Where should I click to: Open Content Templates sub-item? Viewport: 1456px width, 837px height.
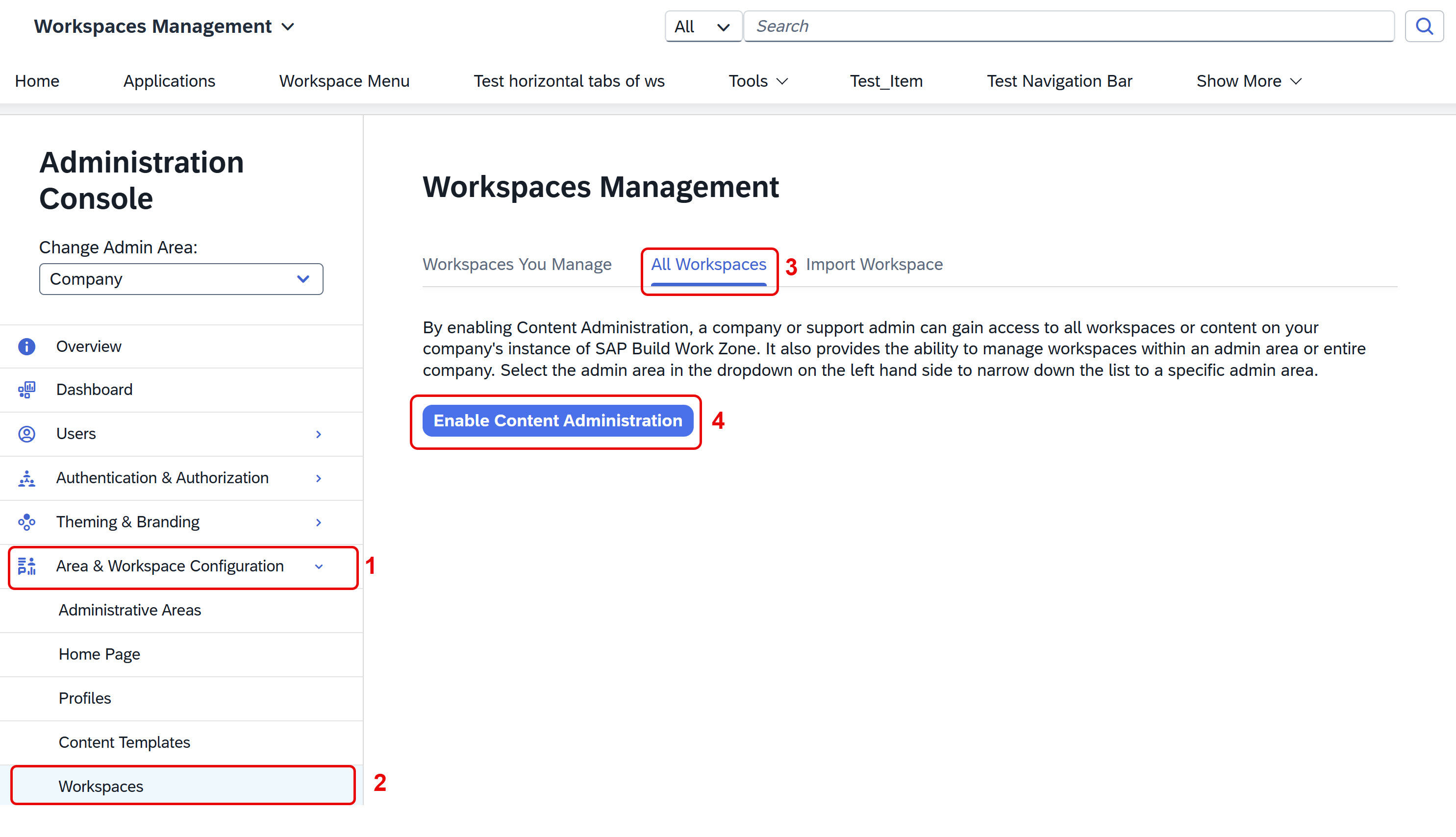181,743
